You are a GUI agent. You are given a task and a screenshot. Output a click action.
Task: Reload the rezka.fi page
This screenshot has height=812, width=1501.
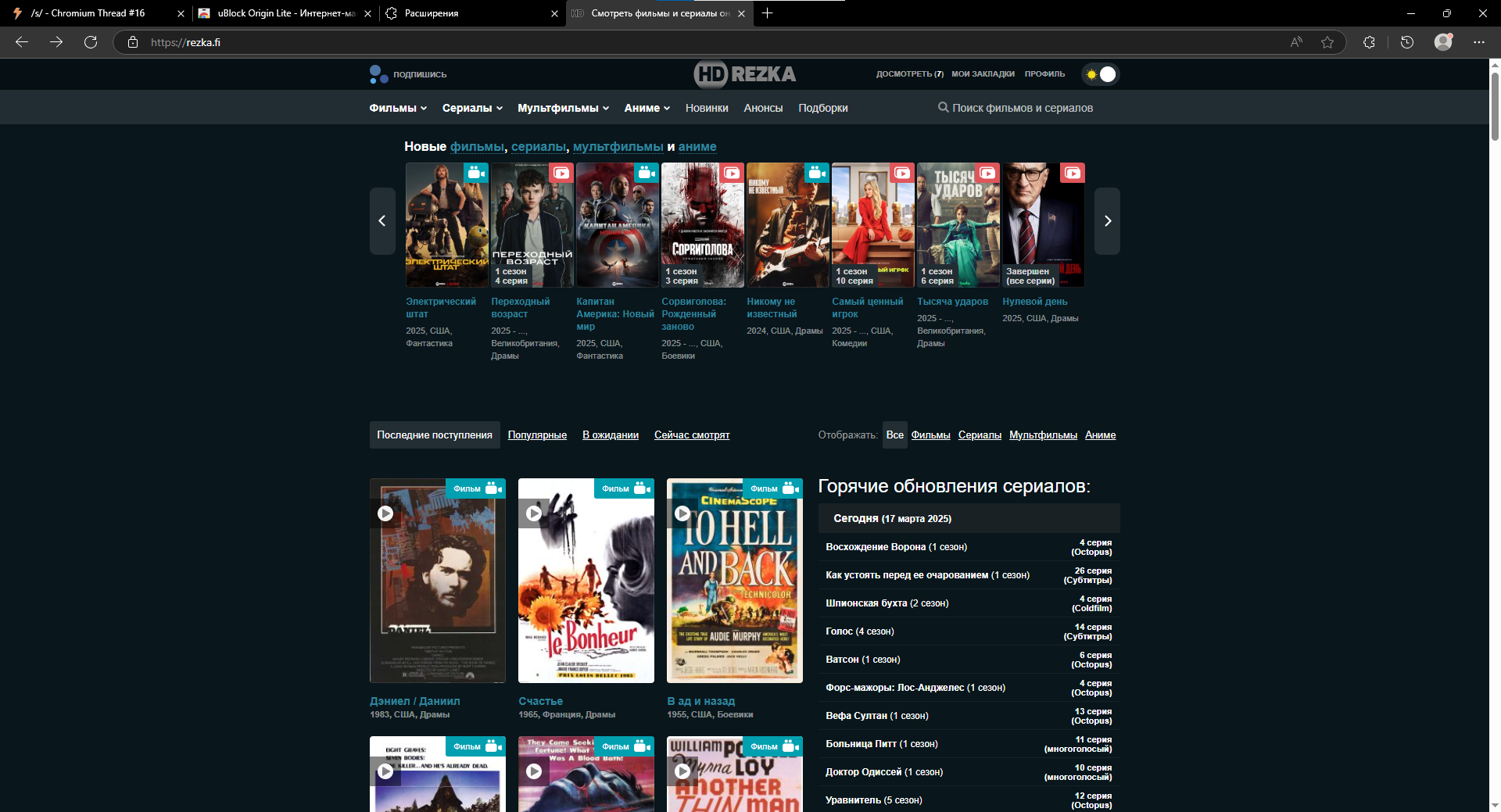(x=91, y=42)
